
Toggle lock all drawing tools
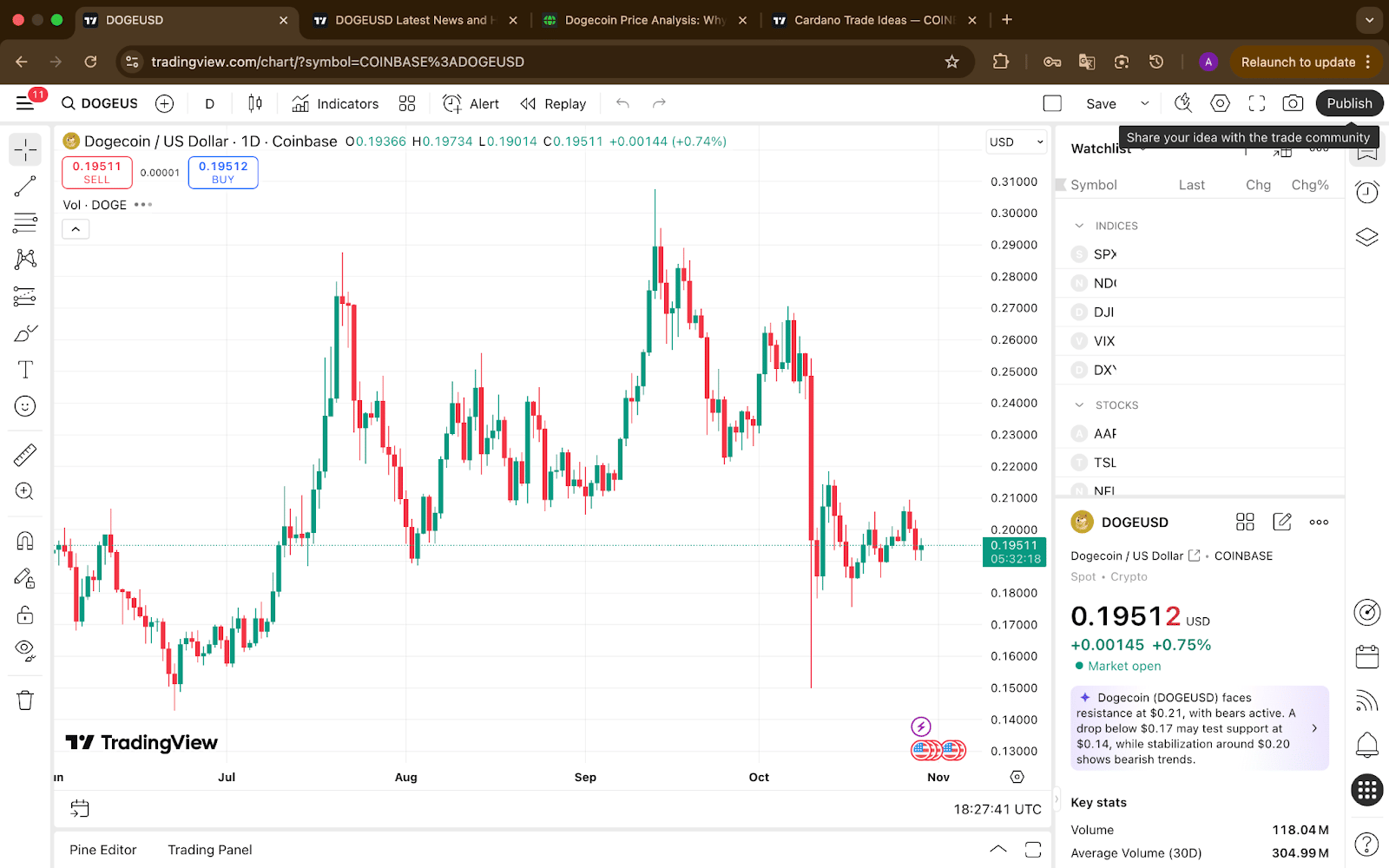(25, 615)
